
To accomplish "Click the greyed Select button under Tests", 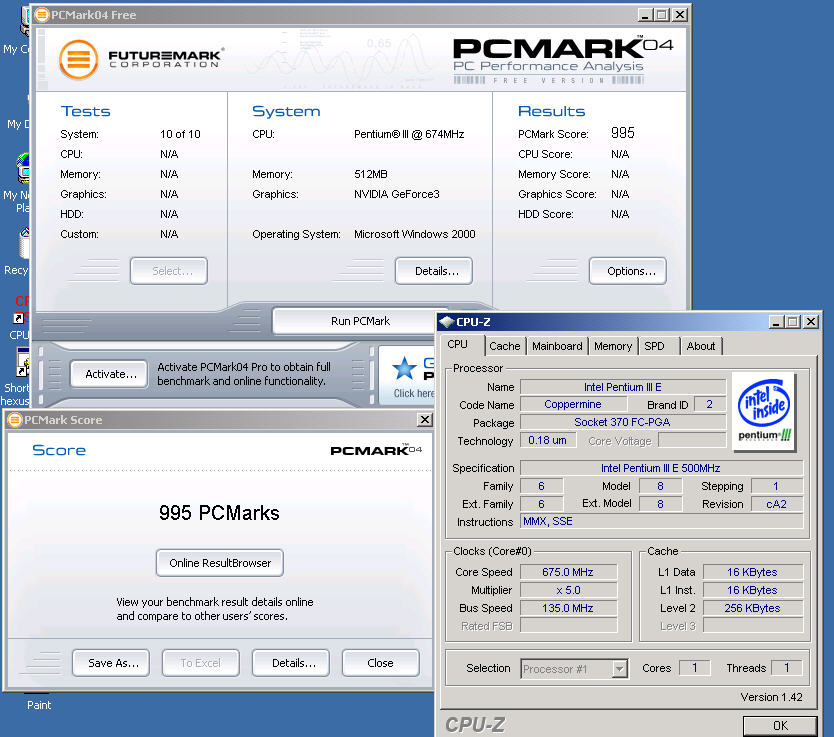I will [x=169, y=271].
